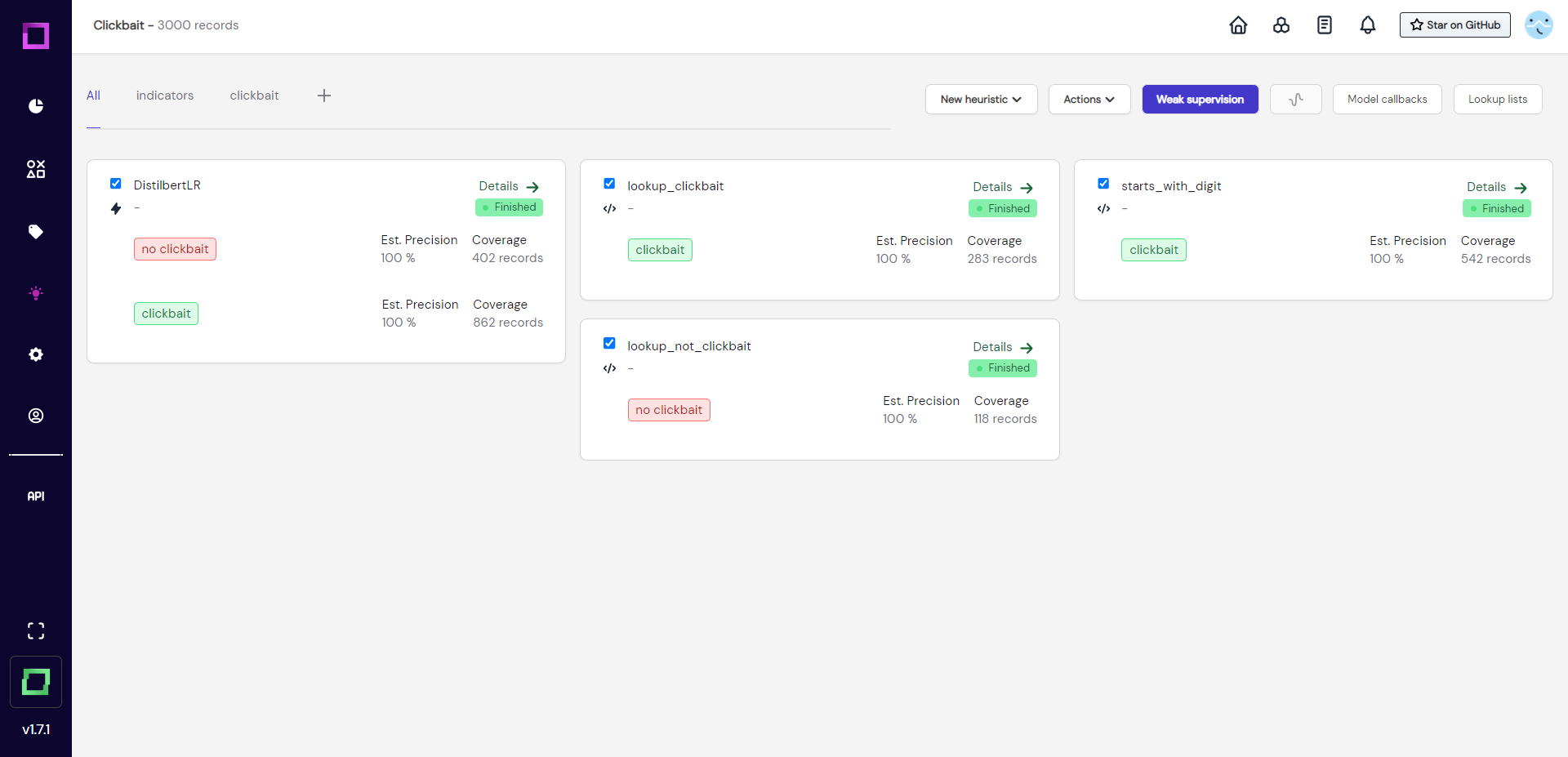Click the Clickbait project title text
1568x757 pixels.
tap(118, 25)
